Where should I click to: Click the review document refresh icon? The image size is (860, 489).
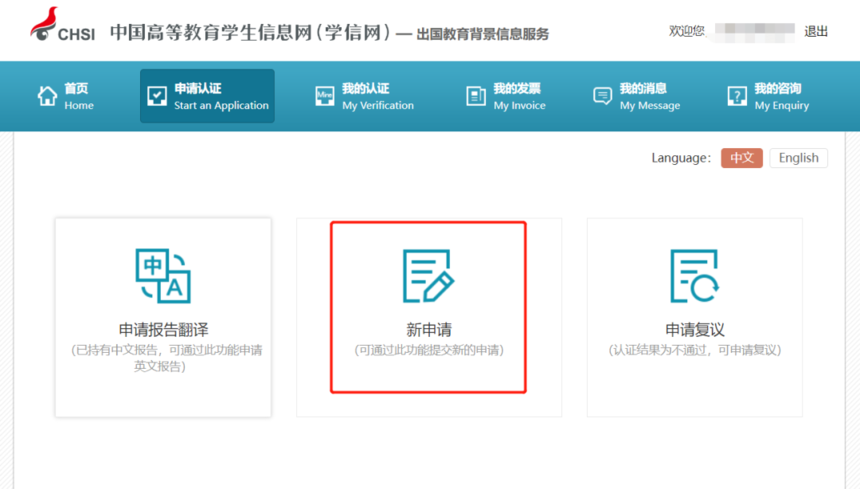pos(694,276)
